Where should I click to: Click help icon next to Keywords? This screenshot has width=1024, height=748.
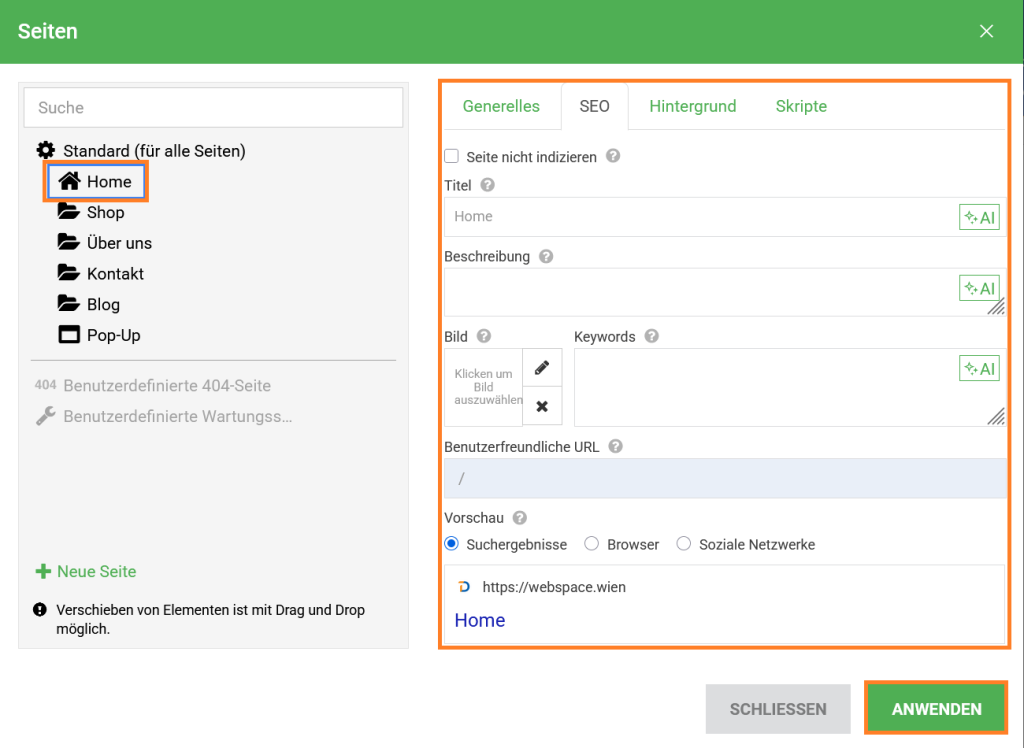[x=651, y=337]
